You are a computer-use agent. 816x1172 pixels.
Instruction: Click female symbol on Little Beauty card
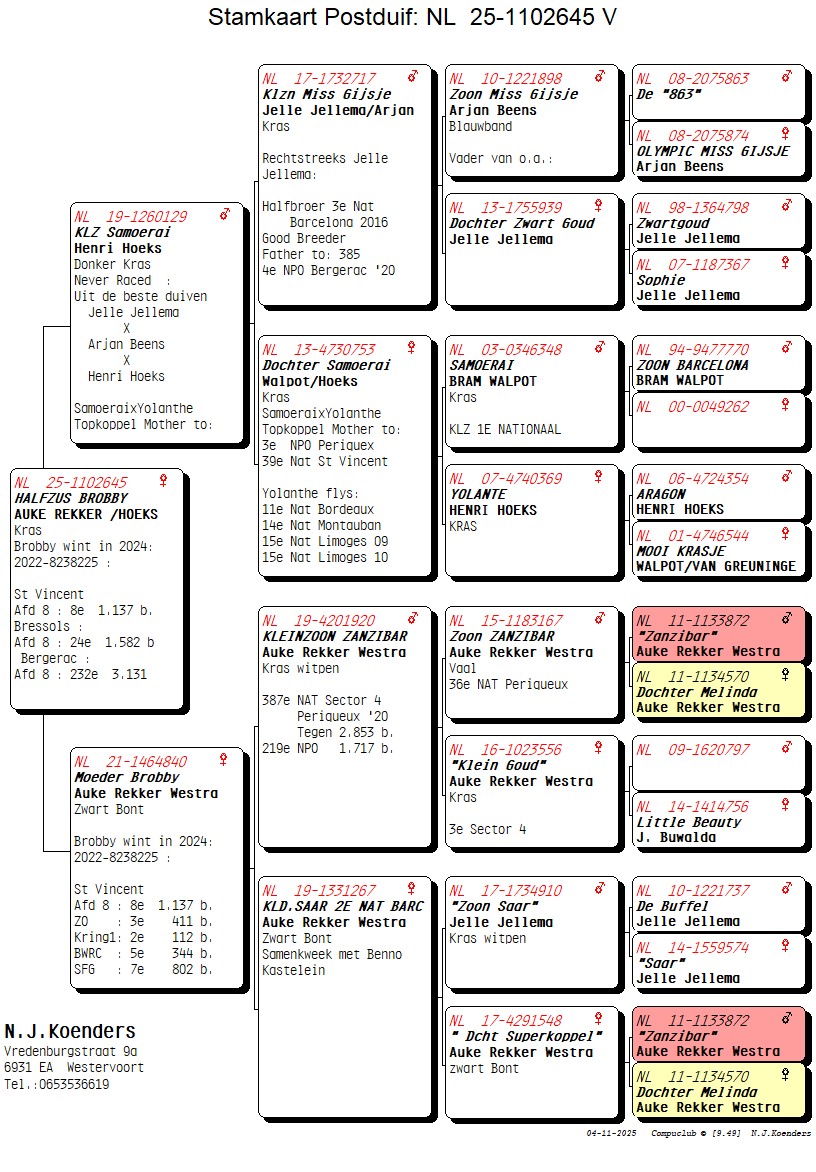coord(785,805)
